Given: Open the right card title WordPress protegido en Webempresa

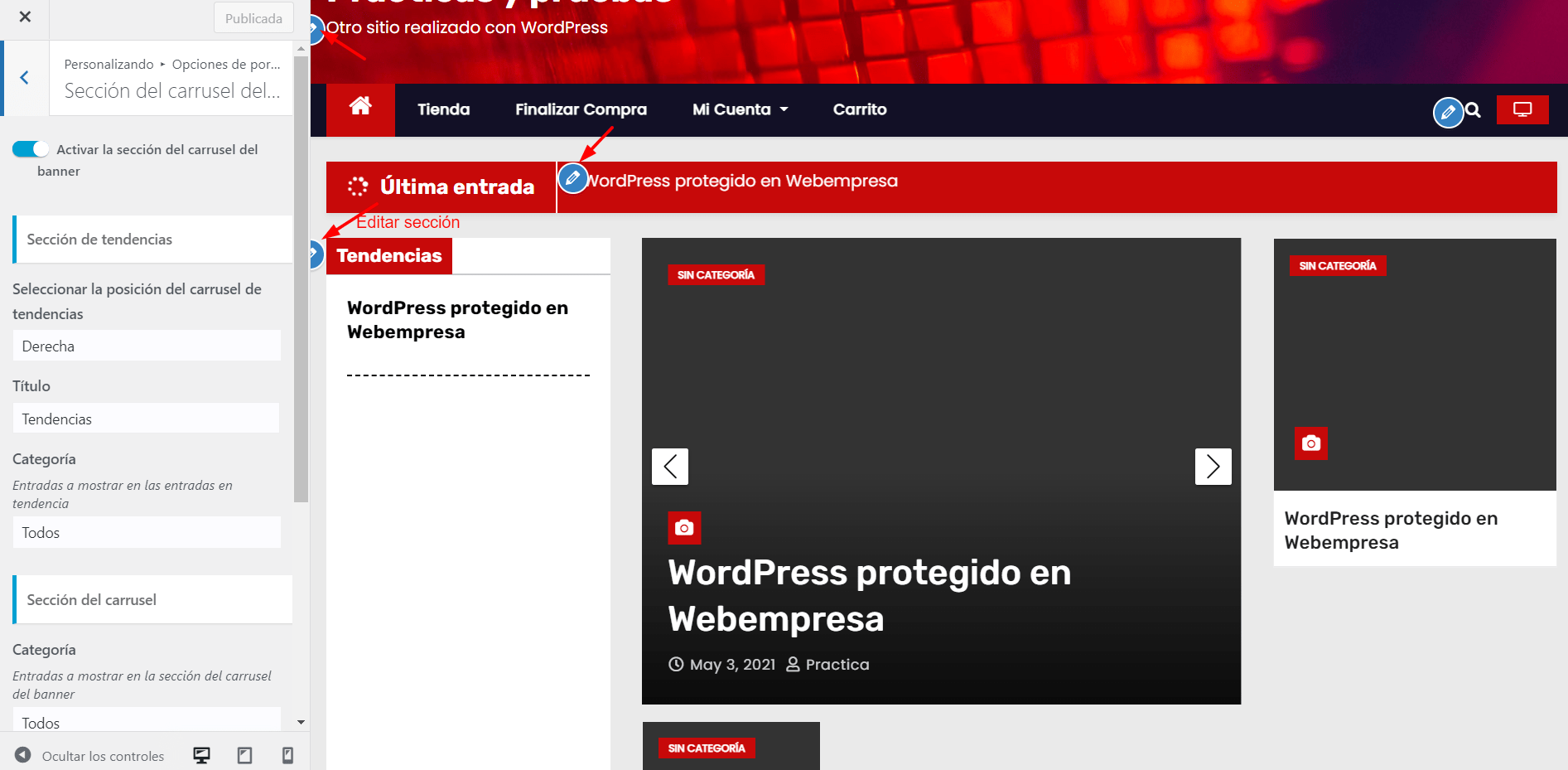Looking at the screenshot, I should pos(1391,530).
